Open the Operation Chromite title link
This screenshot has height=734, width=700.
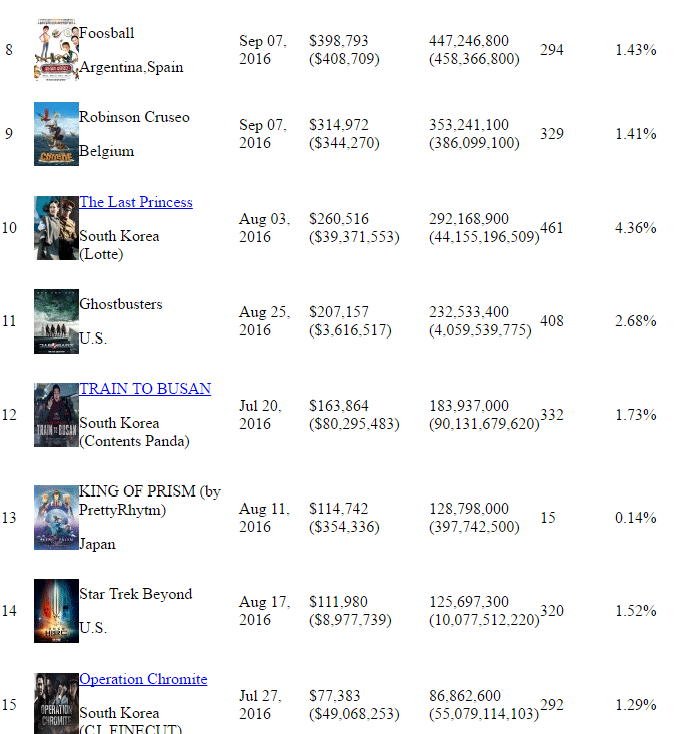(x=143, y=680)
